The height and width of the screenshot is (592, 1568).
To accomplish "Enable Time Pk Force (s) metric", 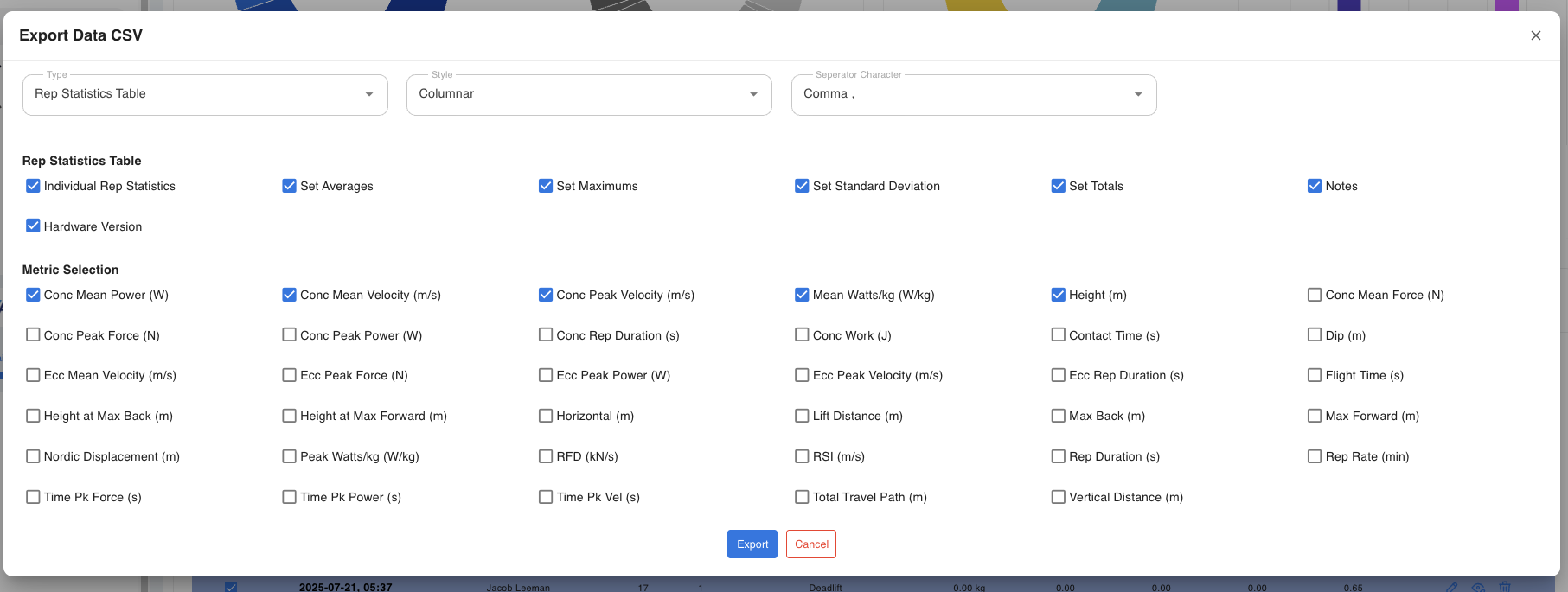I will [33, 497].
